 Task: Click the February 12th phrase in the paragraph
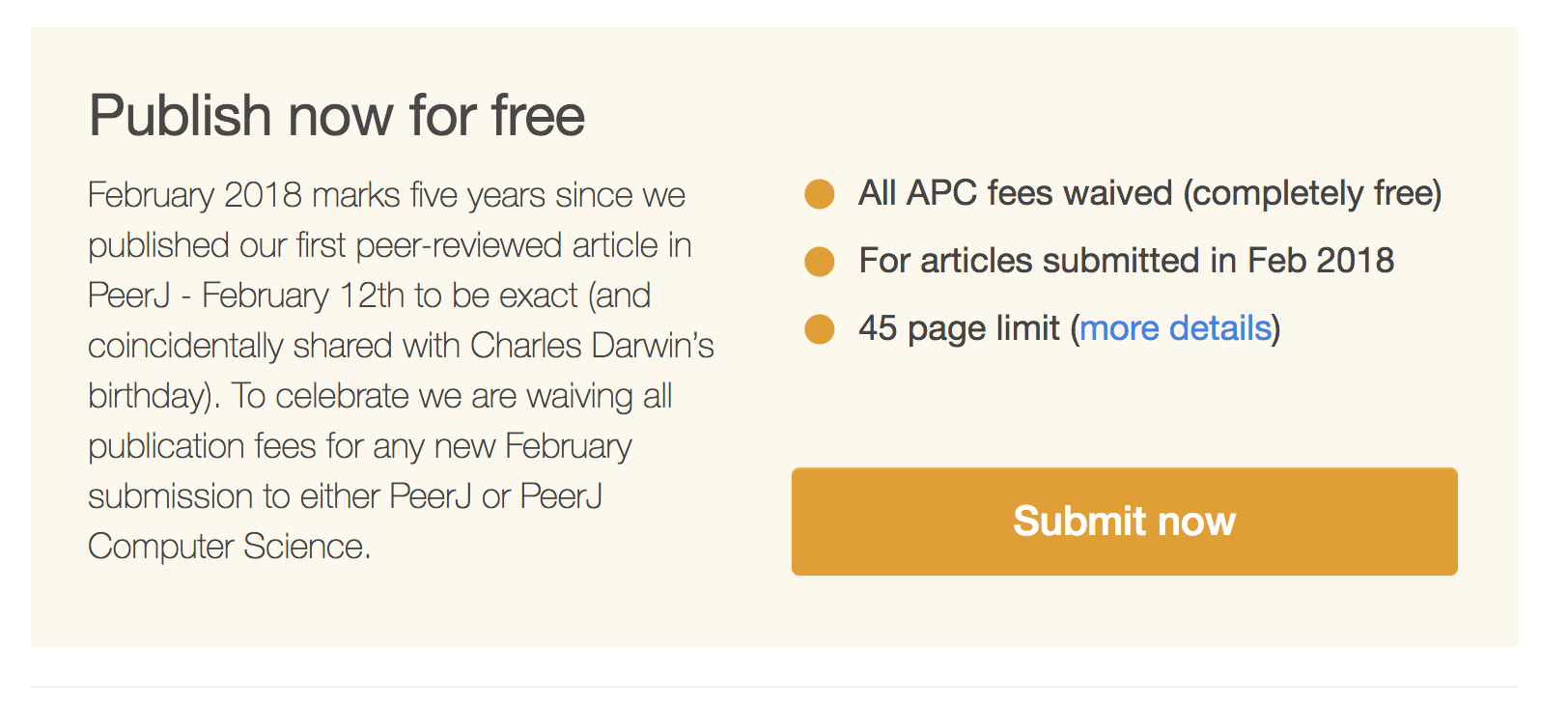[x=303, y=296]
